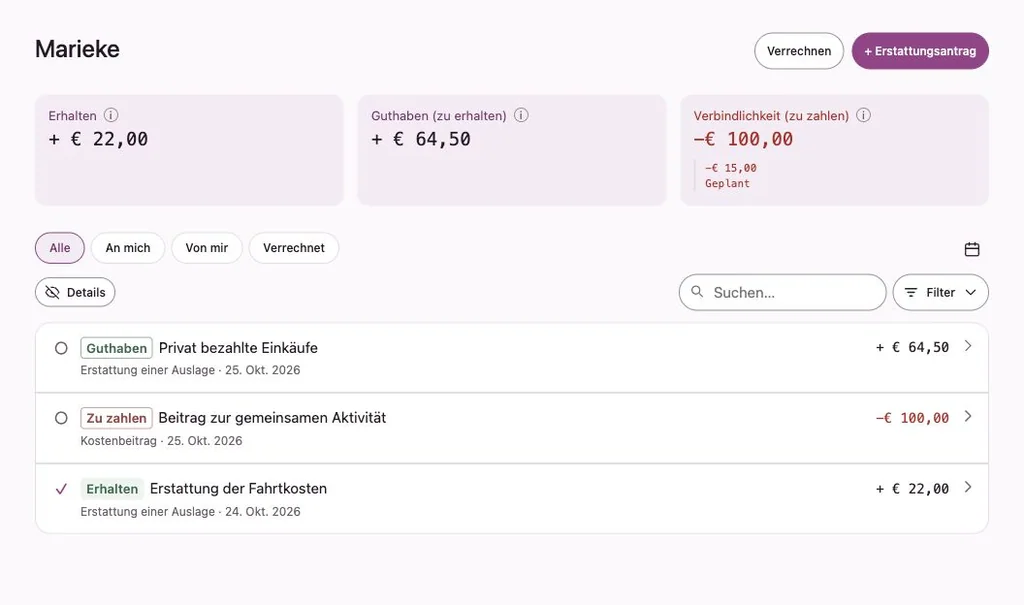Image resolution: width=1024 pixels, height=605 pixels.
Task: Click the Erhalten badge in the list
Action: tap(112, 489)
